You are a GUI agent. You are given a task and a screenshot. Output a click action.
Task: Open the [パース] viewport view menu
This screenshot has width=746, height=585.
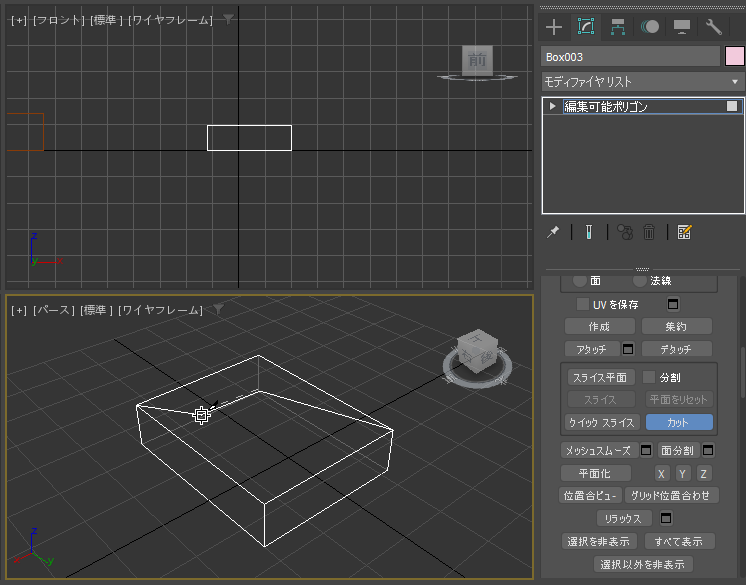pyautogui.click(x=54, y=310)
